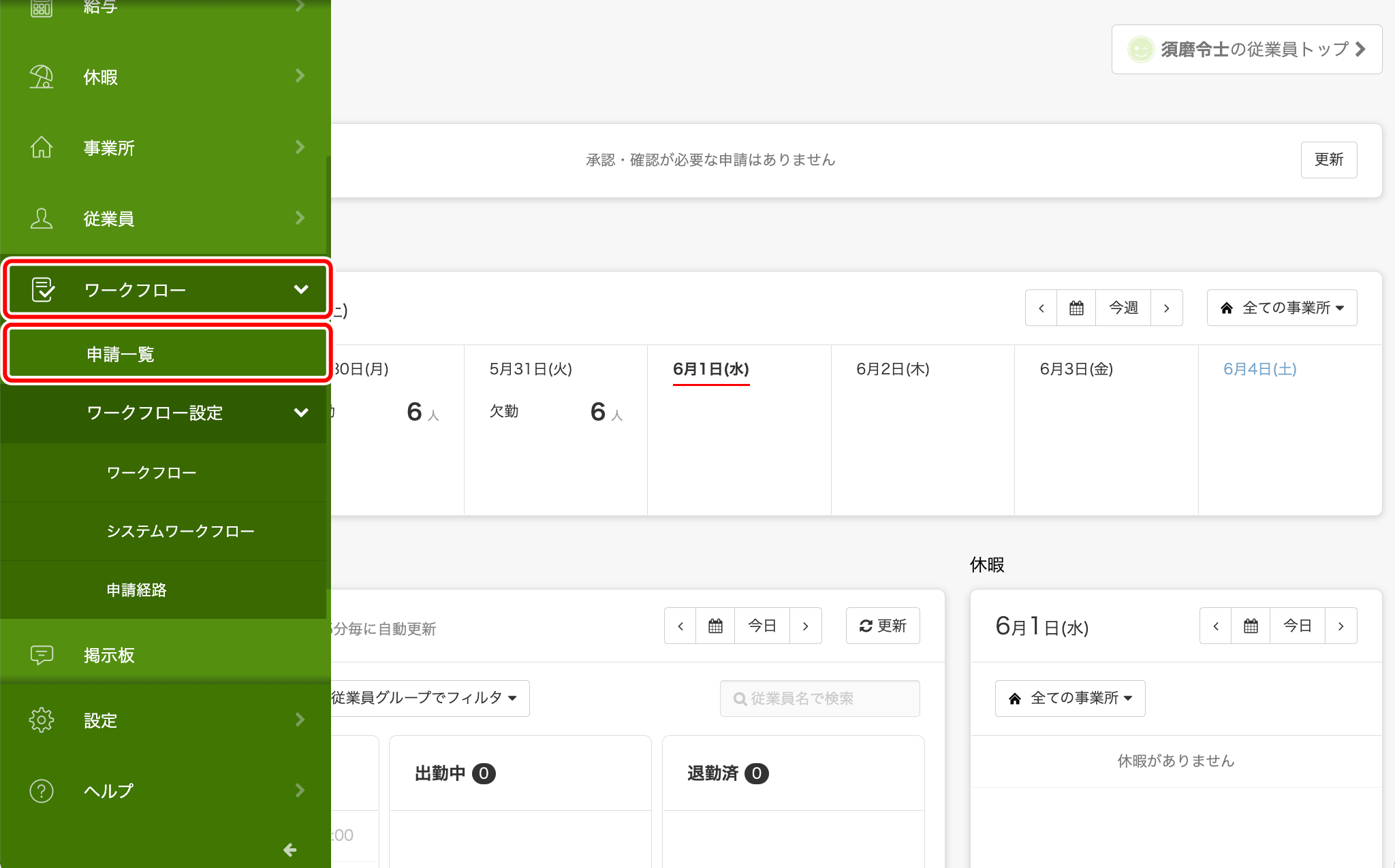Open ワークフロー submenu item under settings
The height and width of the screenshot is (868, 1395).
[x=163, y=472]
